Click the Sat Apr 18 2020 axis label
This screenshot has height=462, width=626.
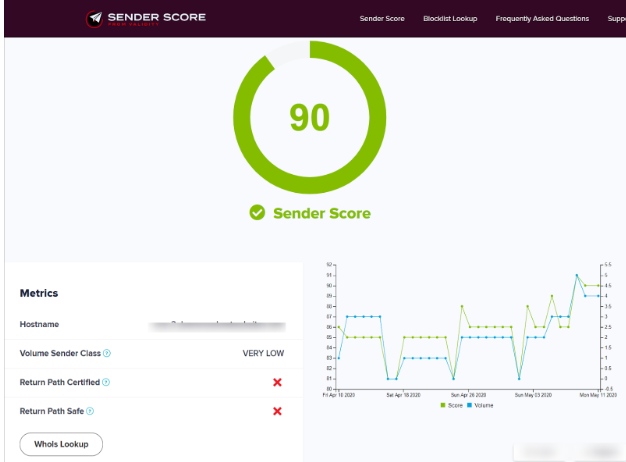[x=403, y=395]
